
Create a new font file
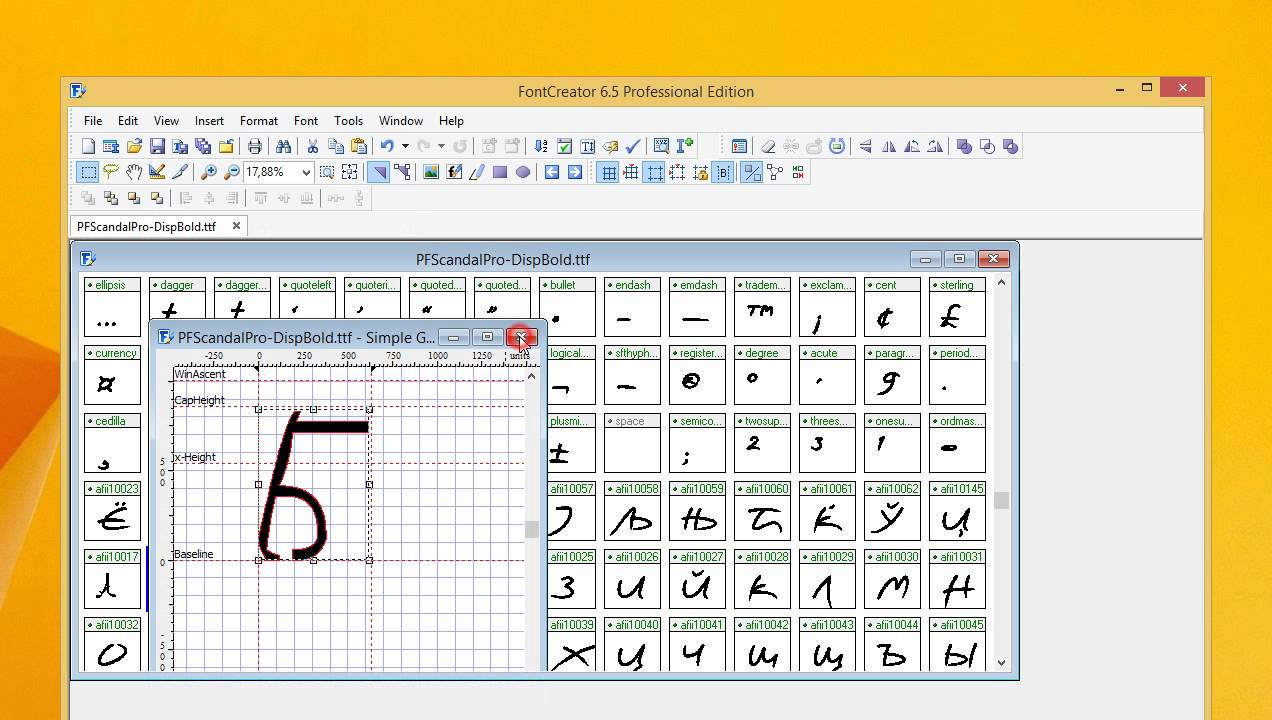coord(88,146)
